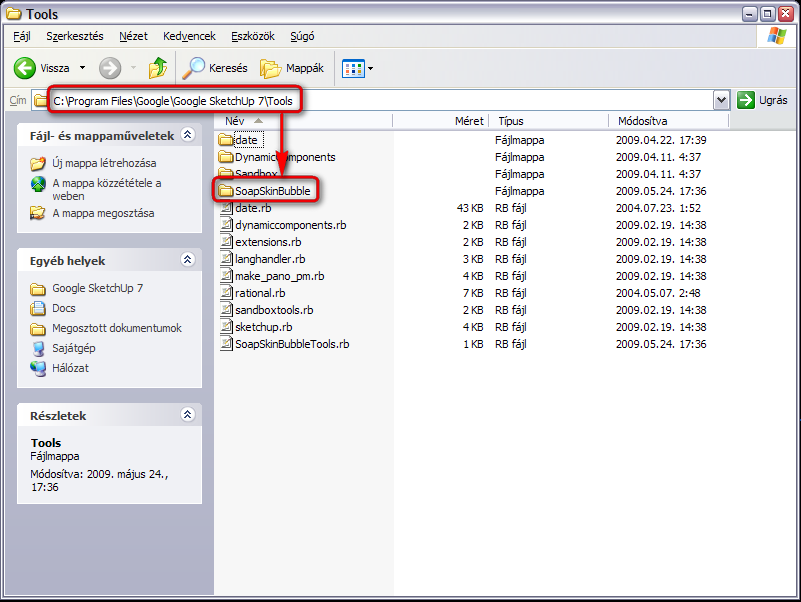Viewport: 801px width, 602px height.
Task: Select the date folder icon
Action: tap(225, 140)
